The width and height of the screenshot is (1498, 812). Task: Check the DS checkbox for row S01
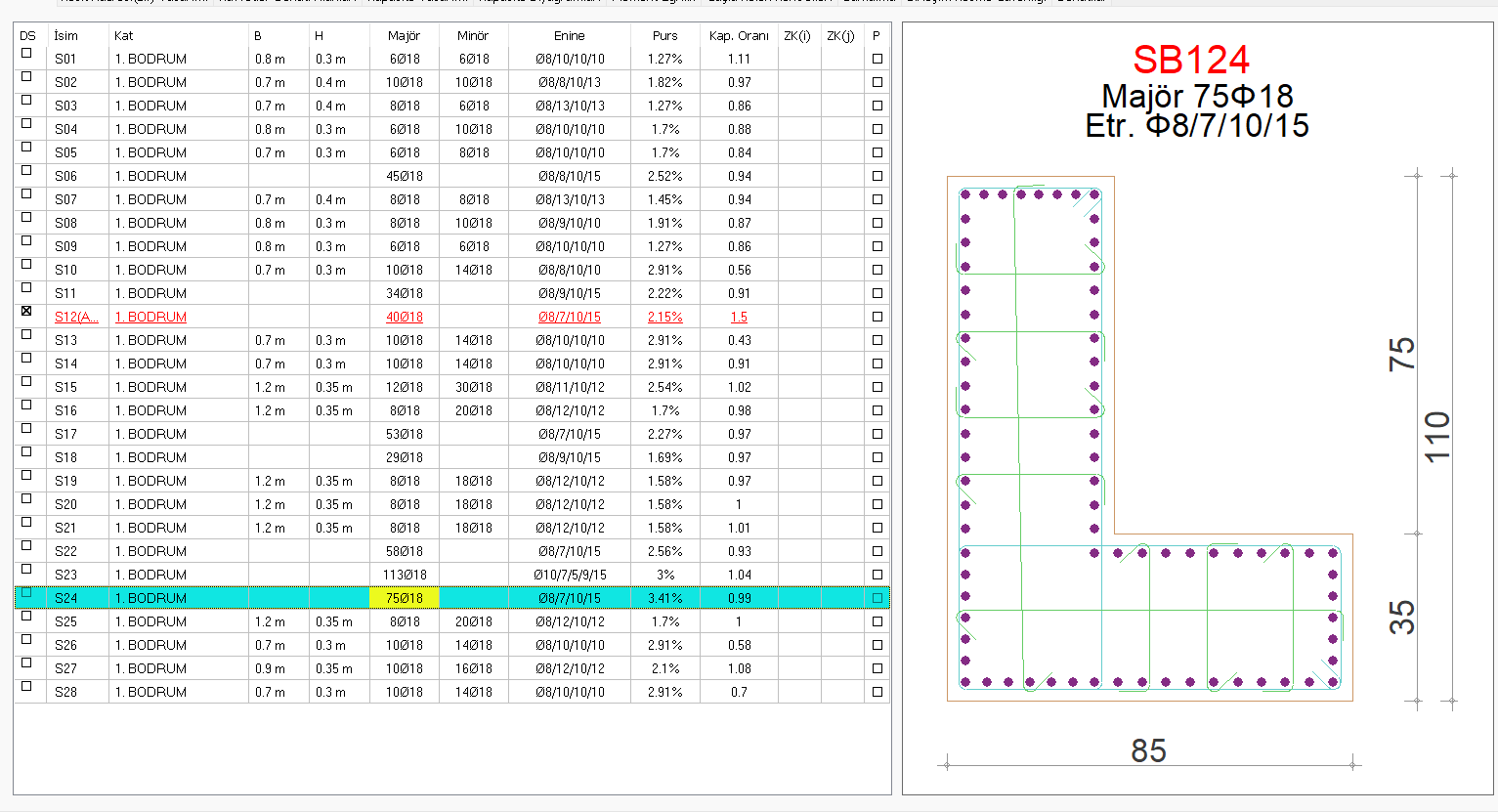coord(26,54)
